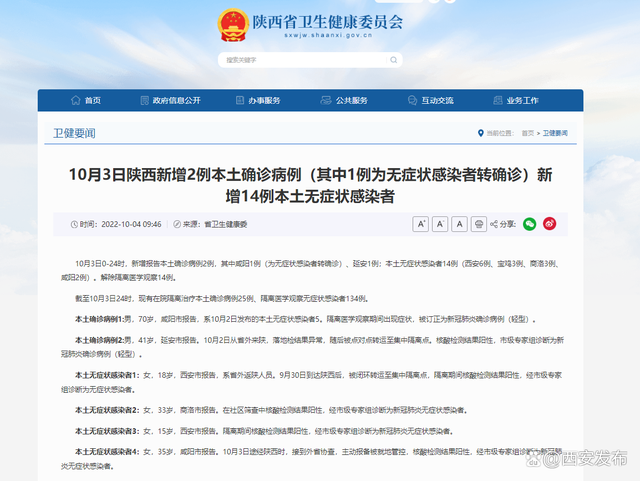Click the 卫健要闻 breadcrumb link
The width and height of the screenshot is (640, 481).
click(x=555, y=133)
